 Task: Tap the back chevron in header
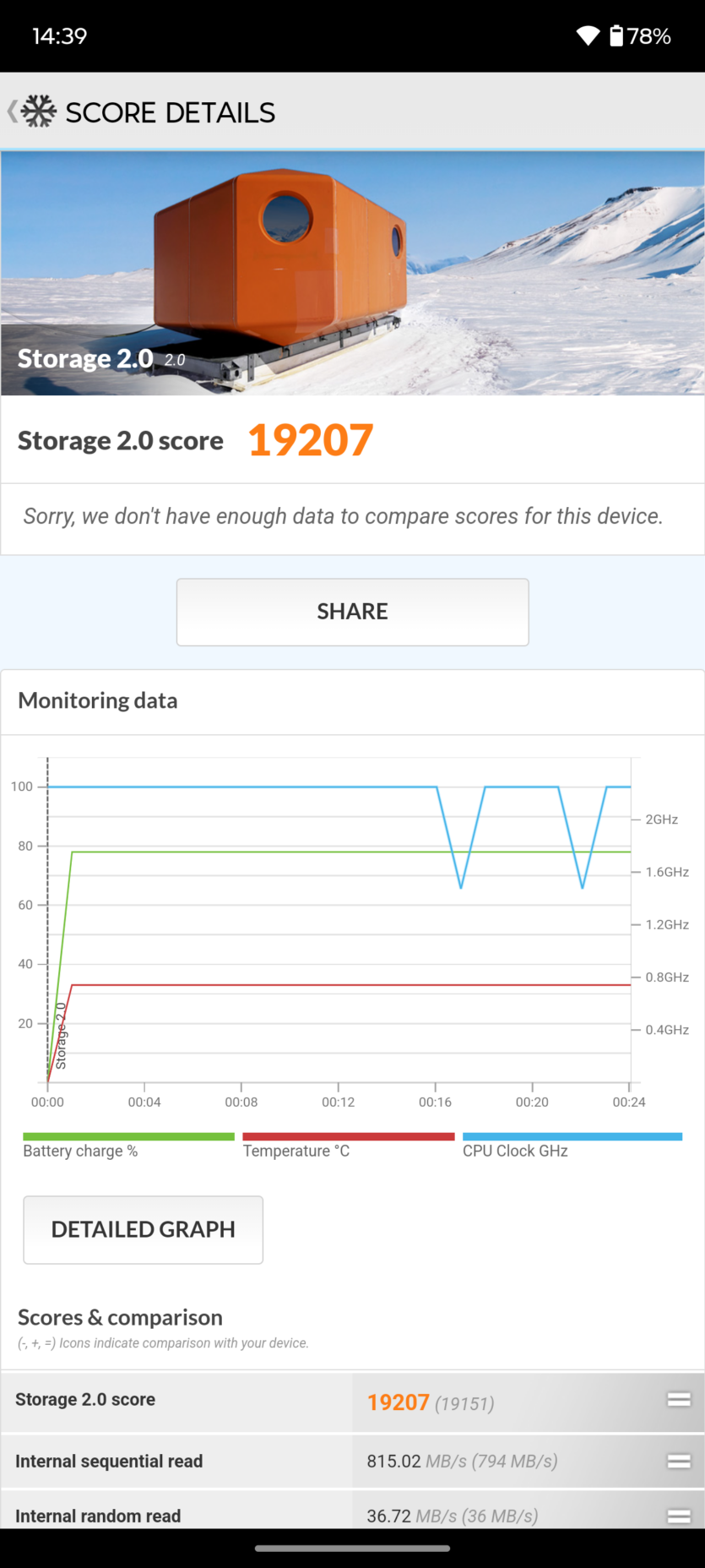pos(13,112)
